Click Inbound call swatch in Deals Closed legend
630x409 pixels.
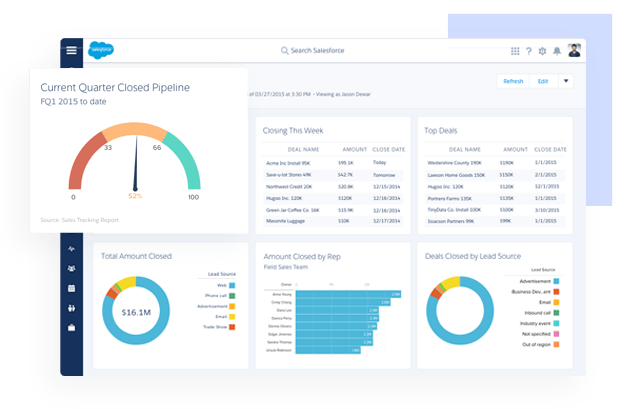(x=556, y=313)
